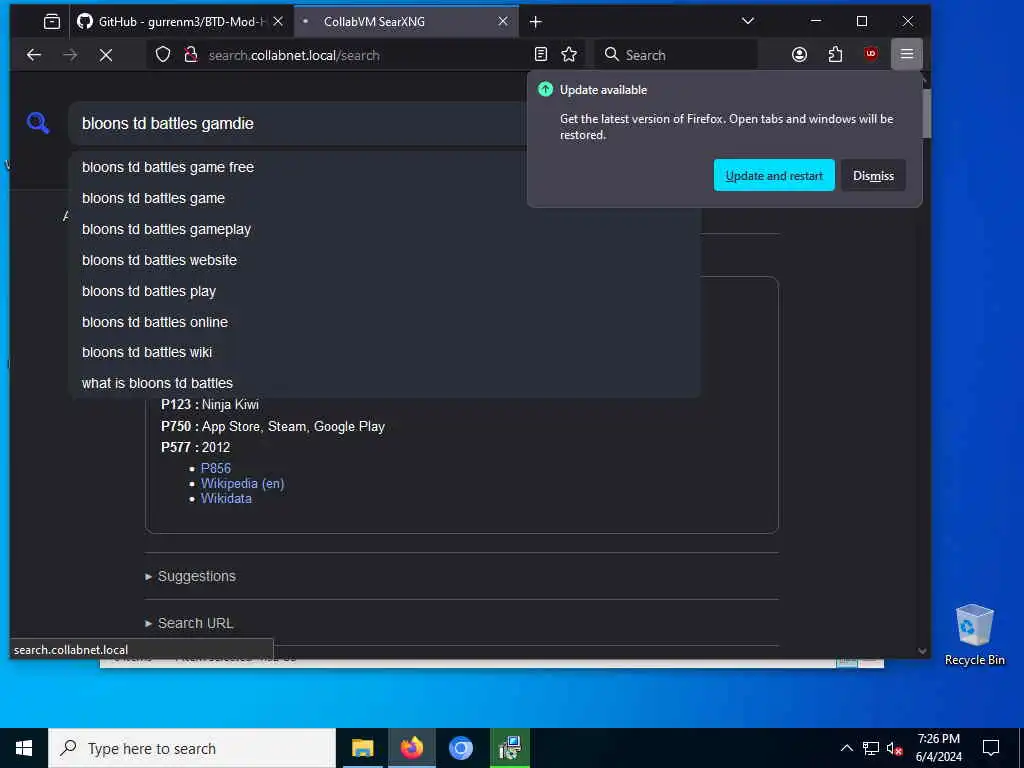Screen dimensions: 1024x768
Task: Click the Firefox toolbar Search box
Action: click(x=676, y=55)
